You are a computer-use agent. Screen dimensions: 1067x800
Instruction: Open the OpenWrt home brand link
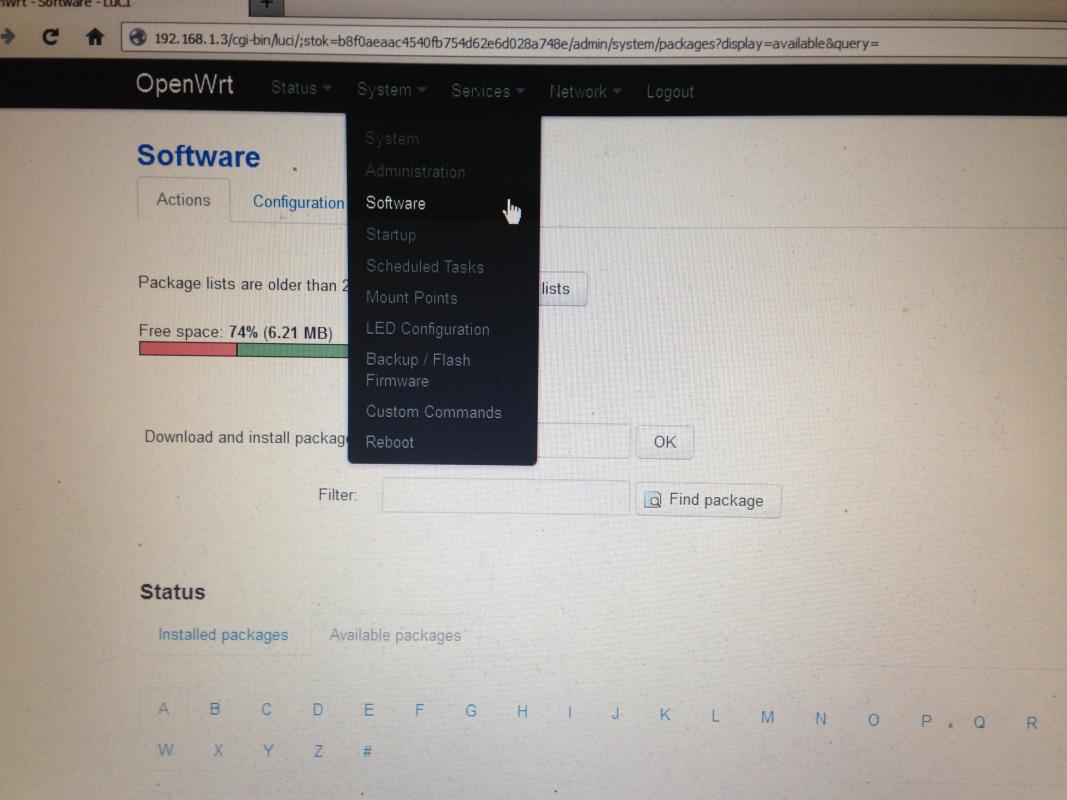184,84
